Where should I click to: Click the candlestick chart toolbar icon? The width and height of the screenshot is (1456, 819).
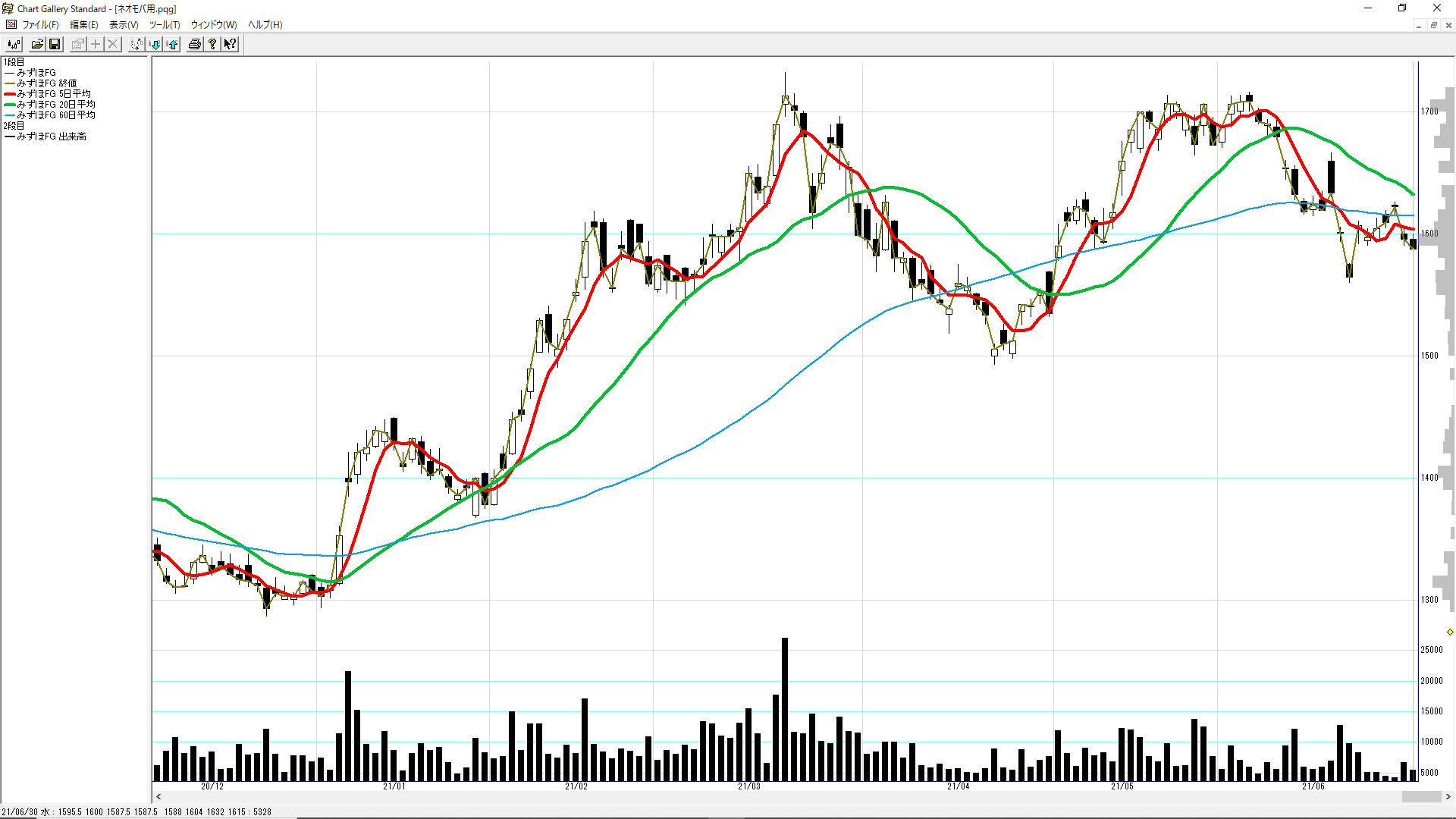[x=14, y=44]
